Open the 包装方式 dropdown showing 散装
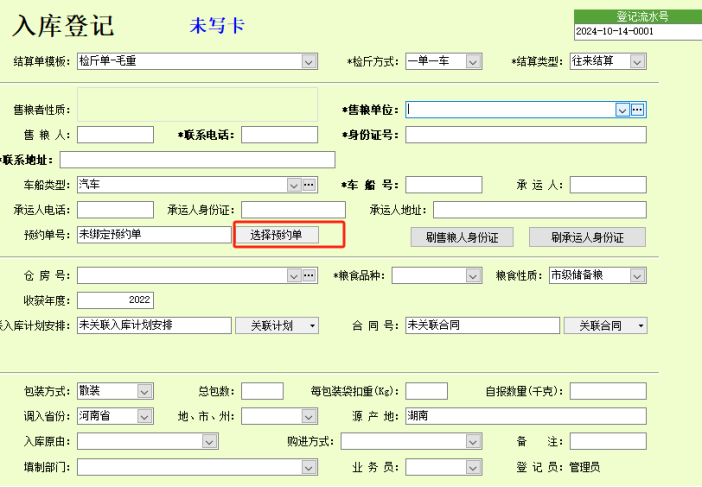Screen dimensions: 702x487 pos(144,391)
